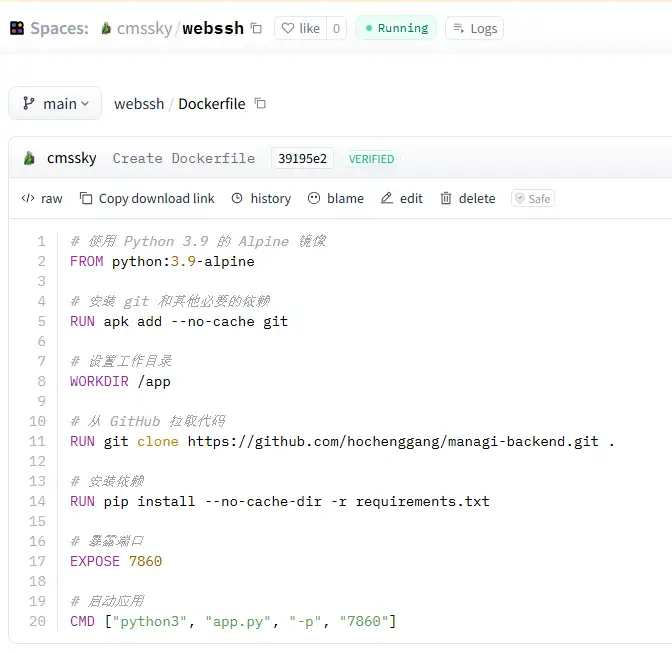The image size is (672, 653).
Task: Click the cmssky commit author avatar
Action: click(x=29, y=158)
